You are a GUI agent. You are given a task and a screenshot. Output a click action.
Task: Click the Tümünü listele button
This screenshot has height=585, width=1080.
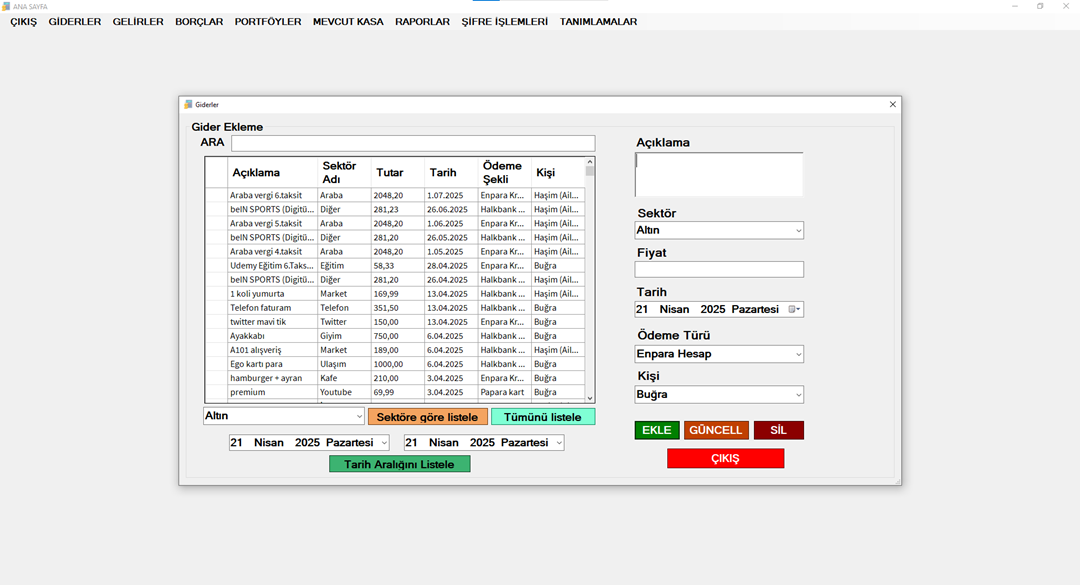(x=542, y=417)
